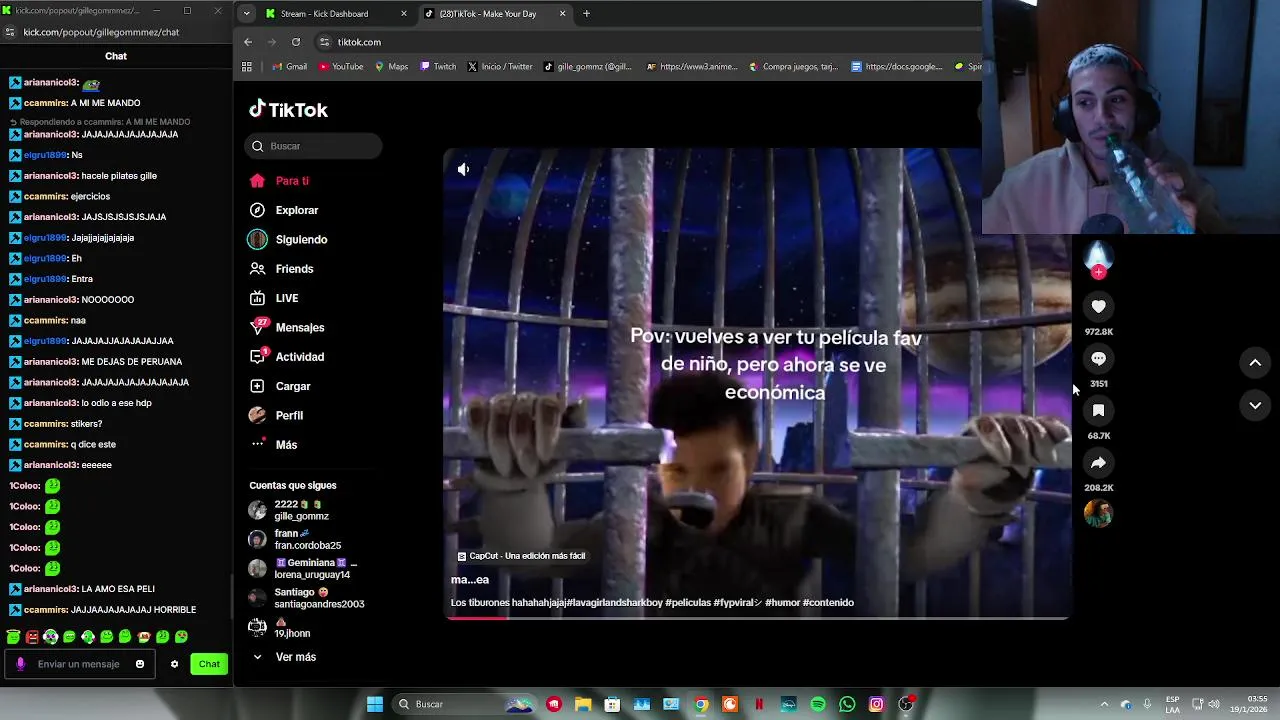Screen dimensions: 1280x720
Task: Close the TikTok - Make Your Day tab
Action: (562, 14)
